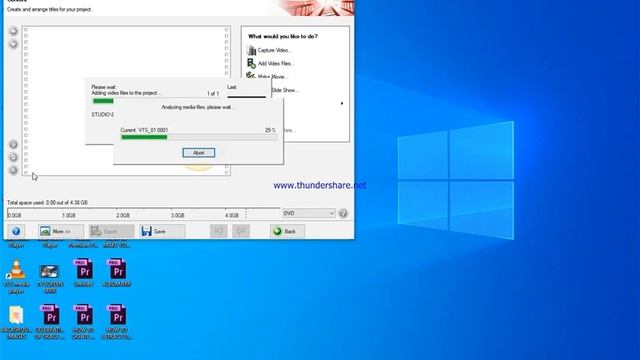The image size is (640, 360).
Task: Click the Save floppy disk icon
Action: coord(147,231)
